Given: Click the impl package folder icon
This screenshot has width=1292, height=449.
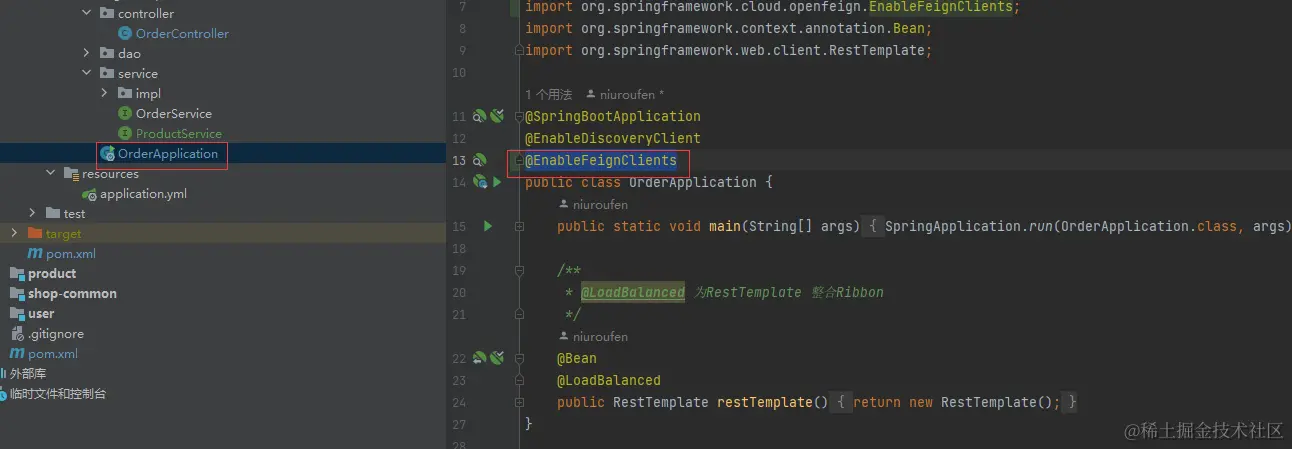Looking at the screenshot, I should 125,93.
